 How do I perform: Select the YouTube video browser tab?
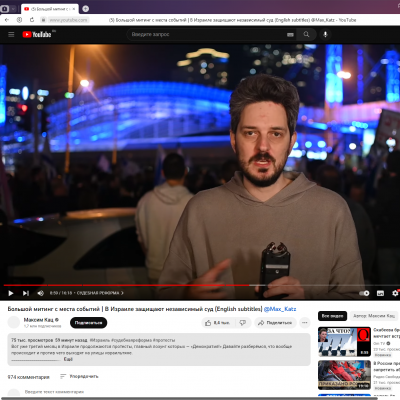pyautogui.click(x=49, y=9)
